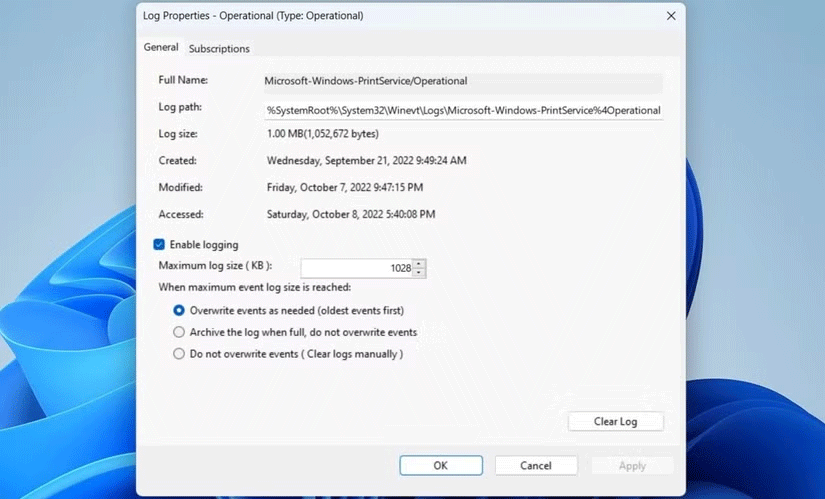Cancel the Log Properties dialog
The height and width of the screenshot is (499, 825).
point(536,465)
